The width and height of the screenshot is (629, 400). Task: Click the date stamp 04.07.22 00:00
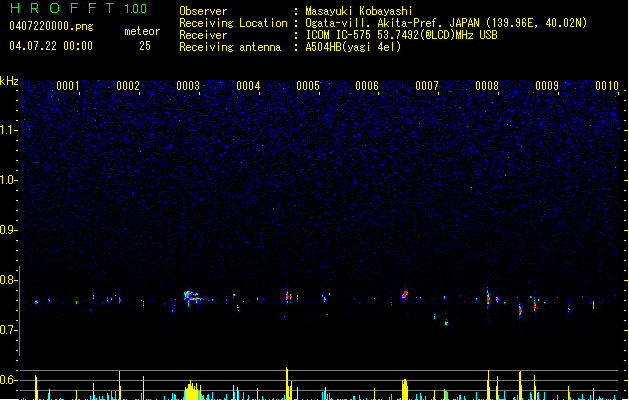click(51, 46)
